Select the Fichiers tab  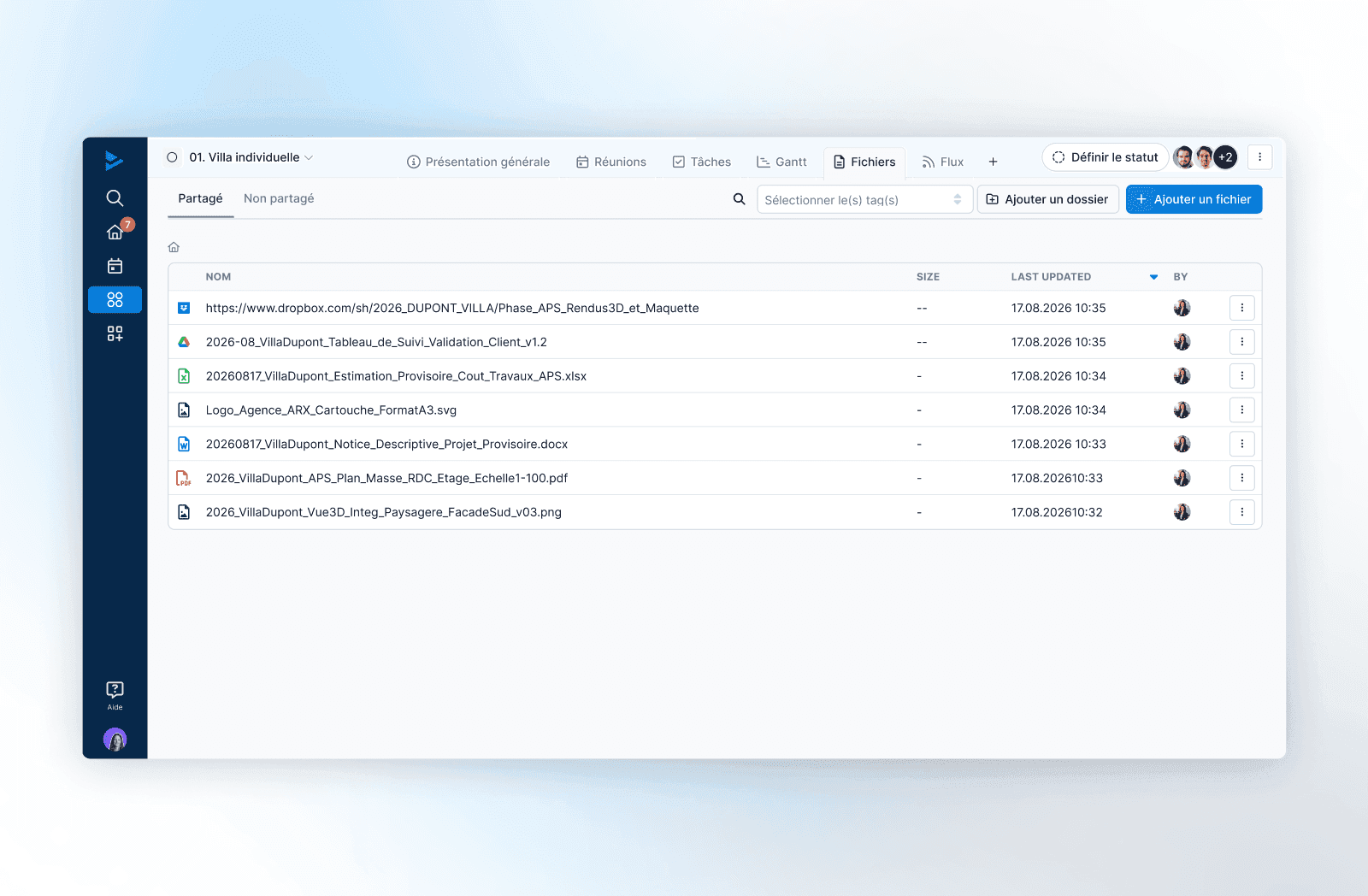coord(864,162)
